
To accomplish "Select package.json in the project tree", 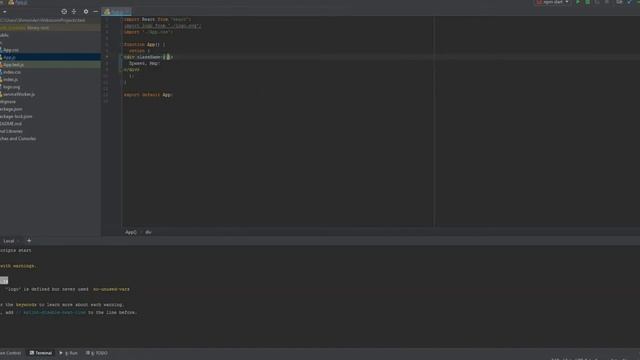I will [x=11, y=109].
